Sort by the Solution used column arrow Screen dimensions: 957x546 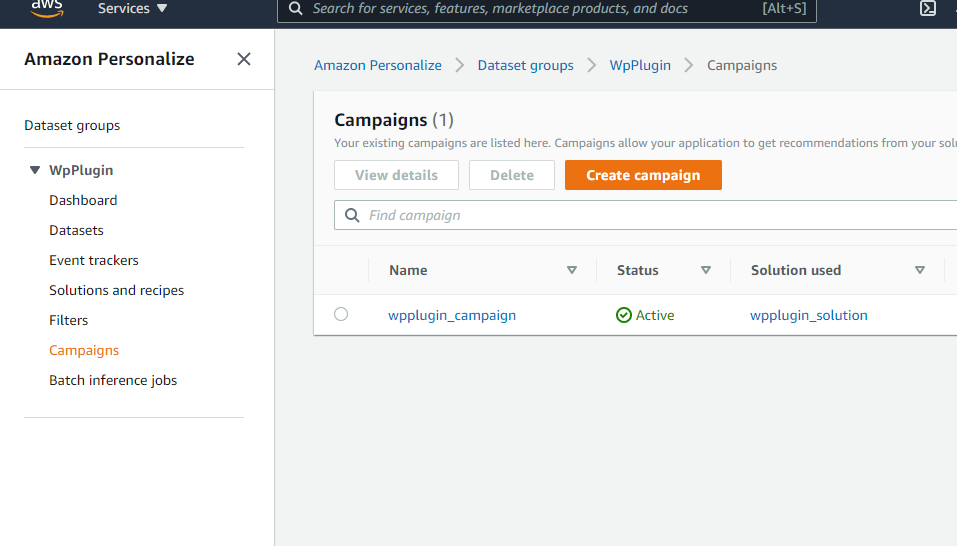pyautogui.click(x=920, y=270)
